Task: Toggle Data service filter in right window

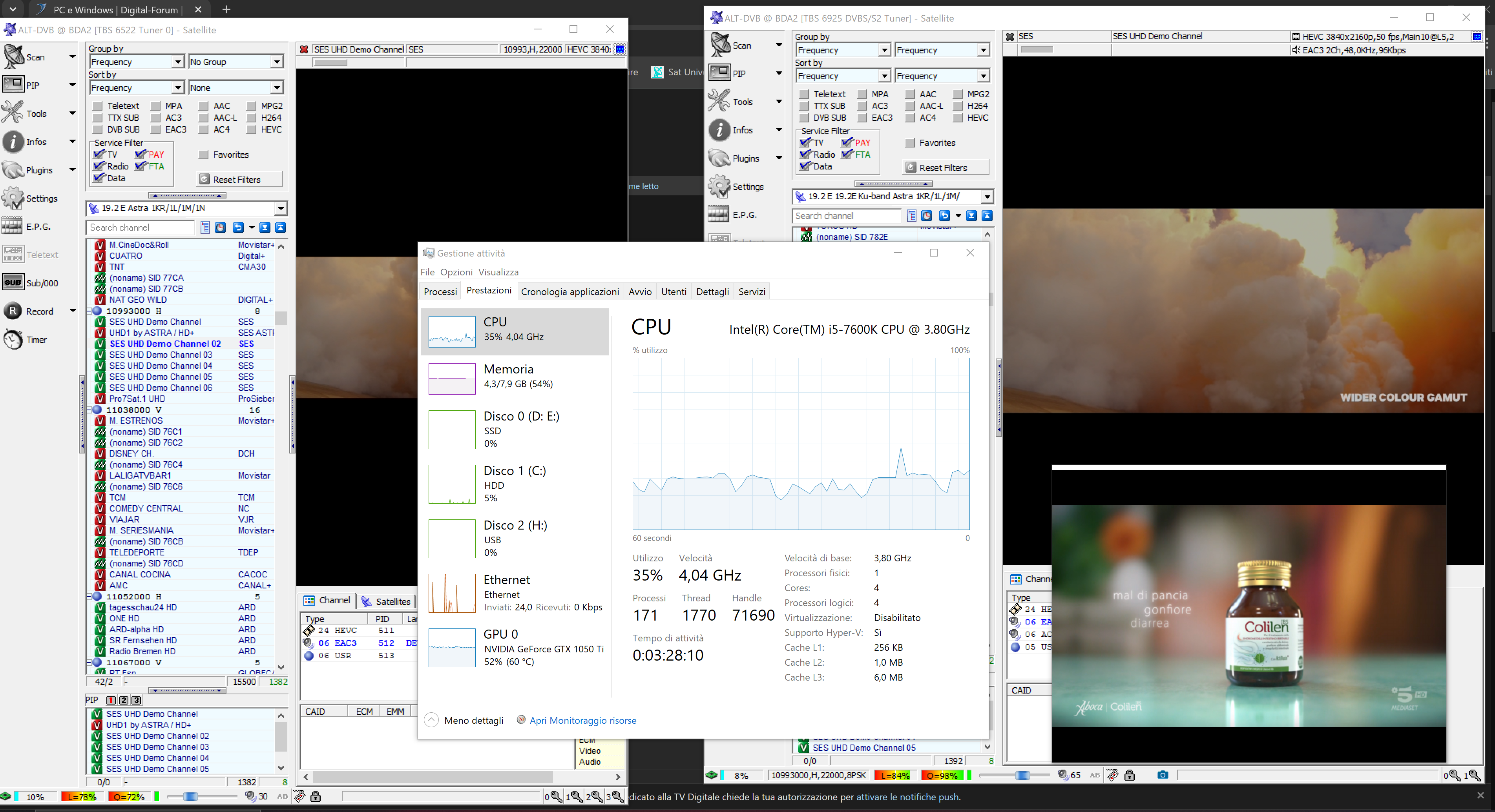Action: pos(805,166)
